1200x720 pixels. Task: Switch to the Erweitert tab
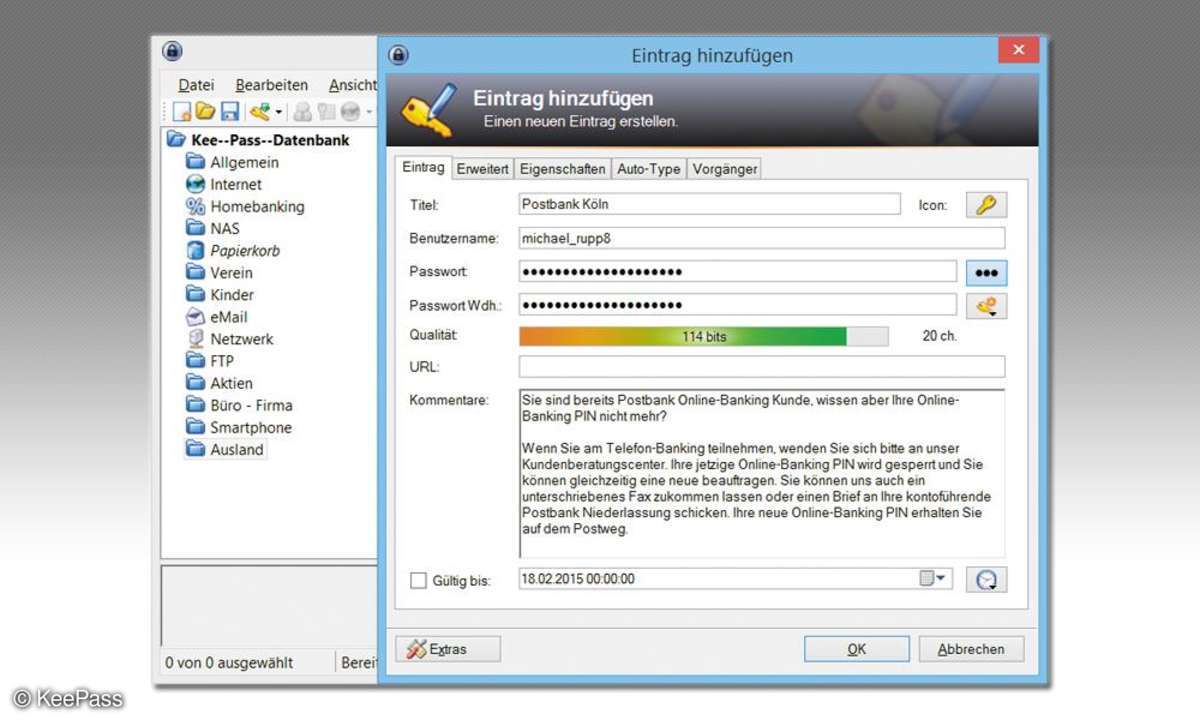(483, 169)
